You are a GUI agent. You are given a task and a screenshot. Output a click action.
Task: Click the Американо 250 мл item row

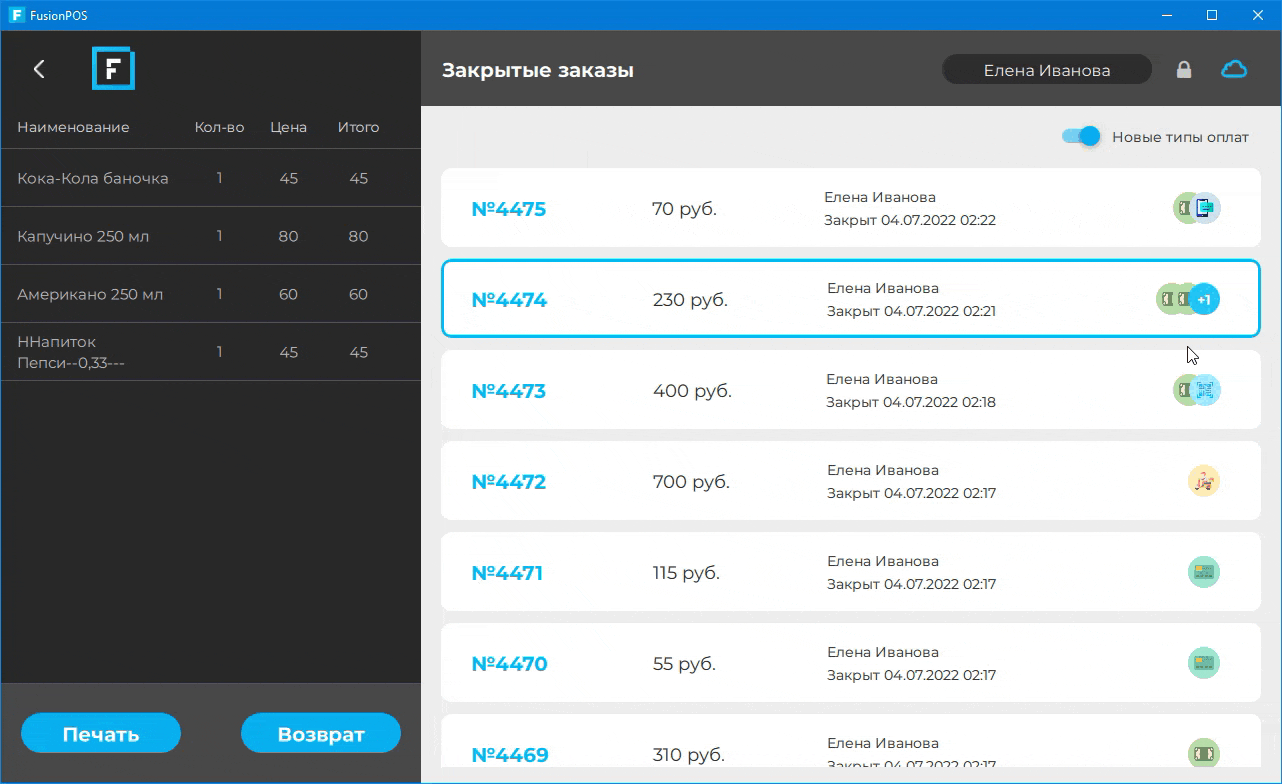[210, 294]
